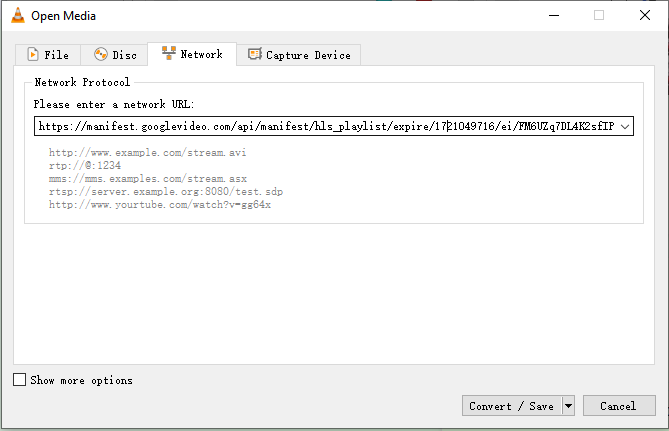Click the Capture Device tab icon
Screen dimensions: 669x431
(x=255, y=55)
